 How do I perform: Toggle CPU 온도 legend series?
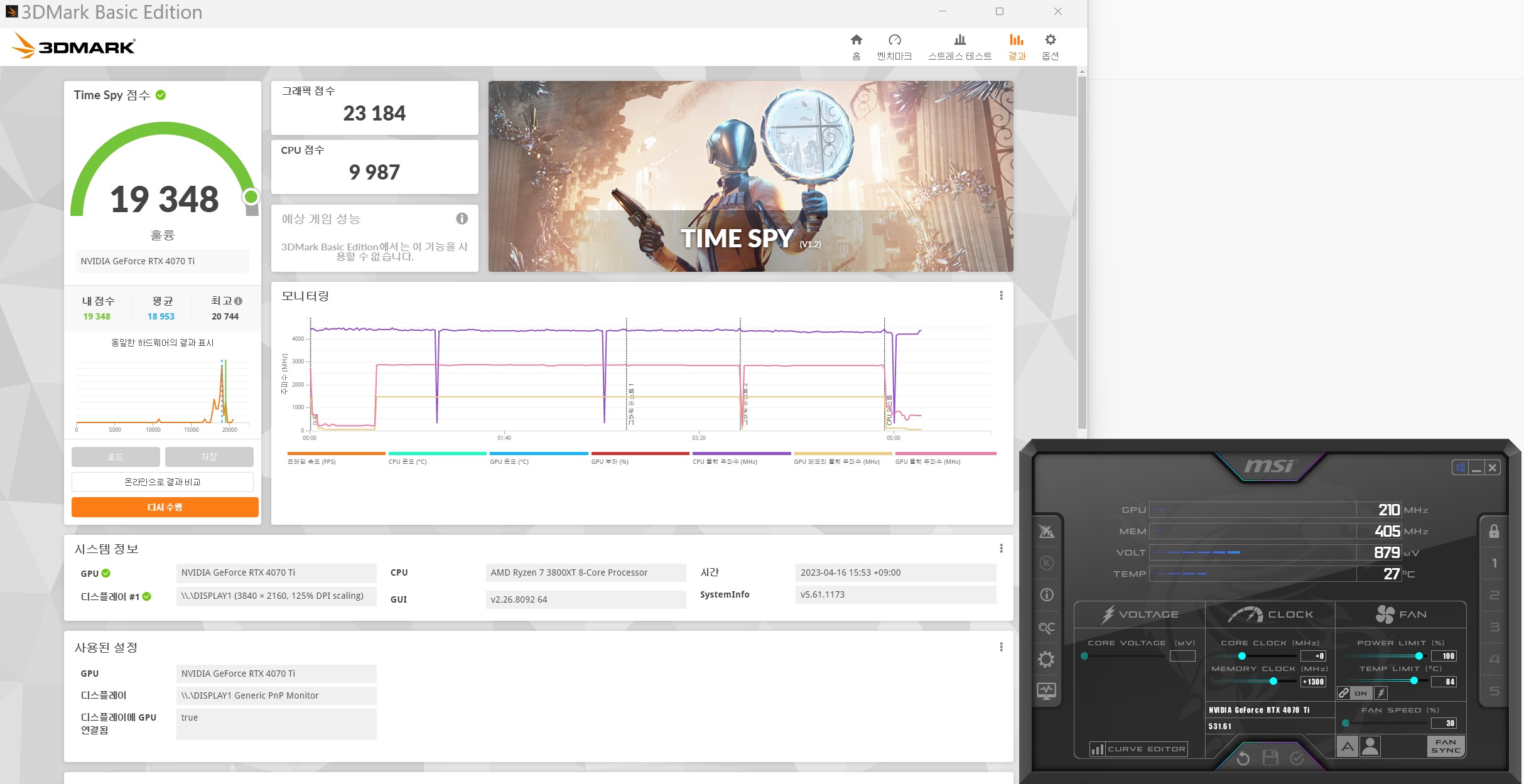[x=437, y=458]
